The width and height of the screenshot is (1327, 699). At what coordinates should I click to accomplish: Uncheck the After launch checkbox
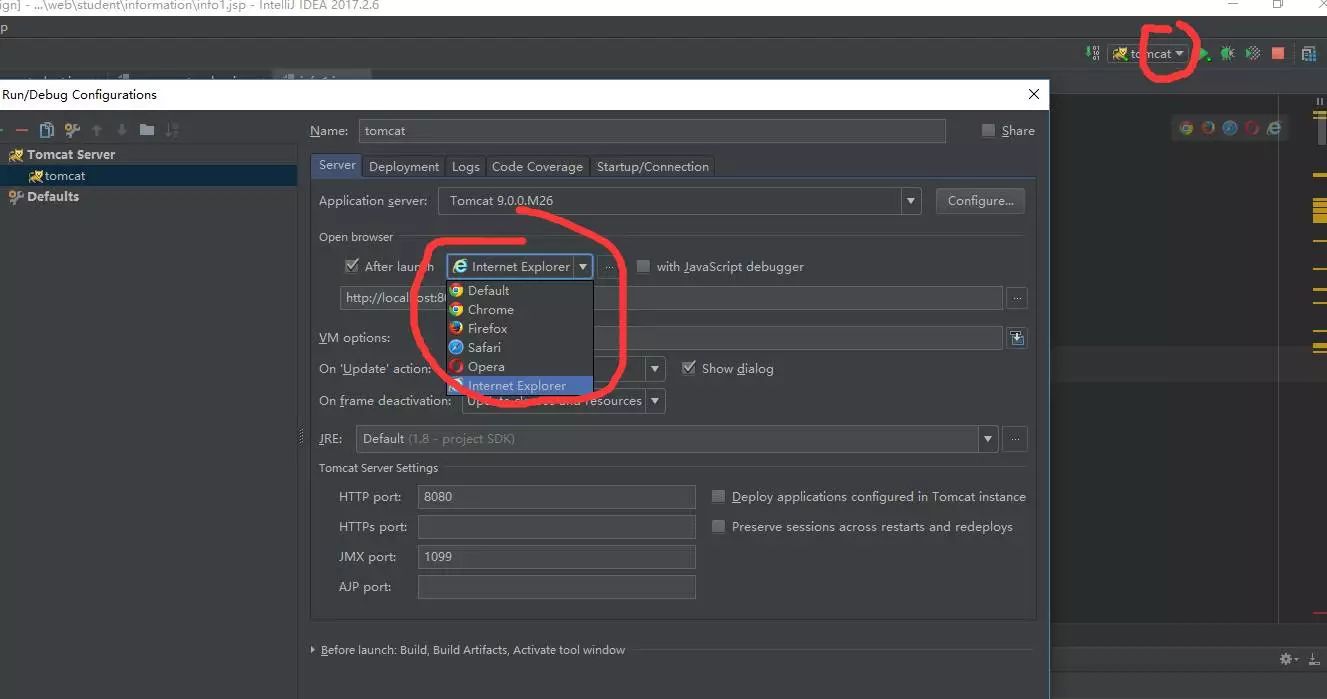(351, 266)
